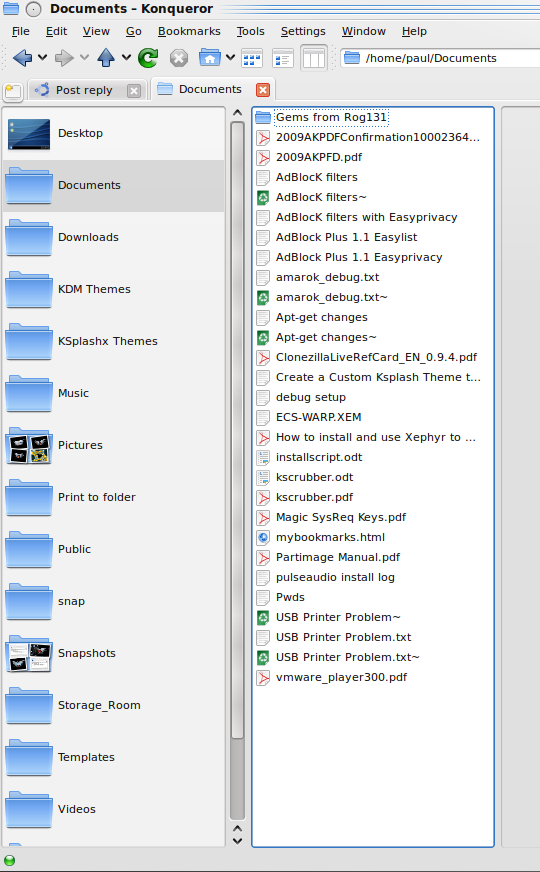Open the File menu
Viewport: 540px width, 872px height.
pyautogui.click(x=21, y=31)
